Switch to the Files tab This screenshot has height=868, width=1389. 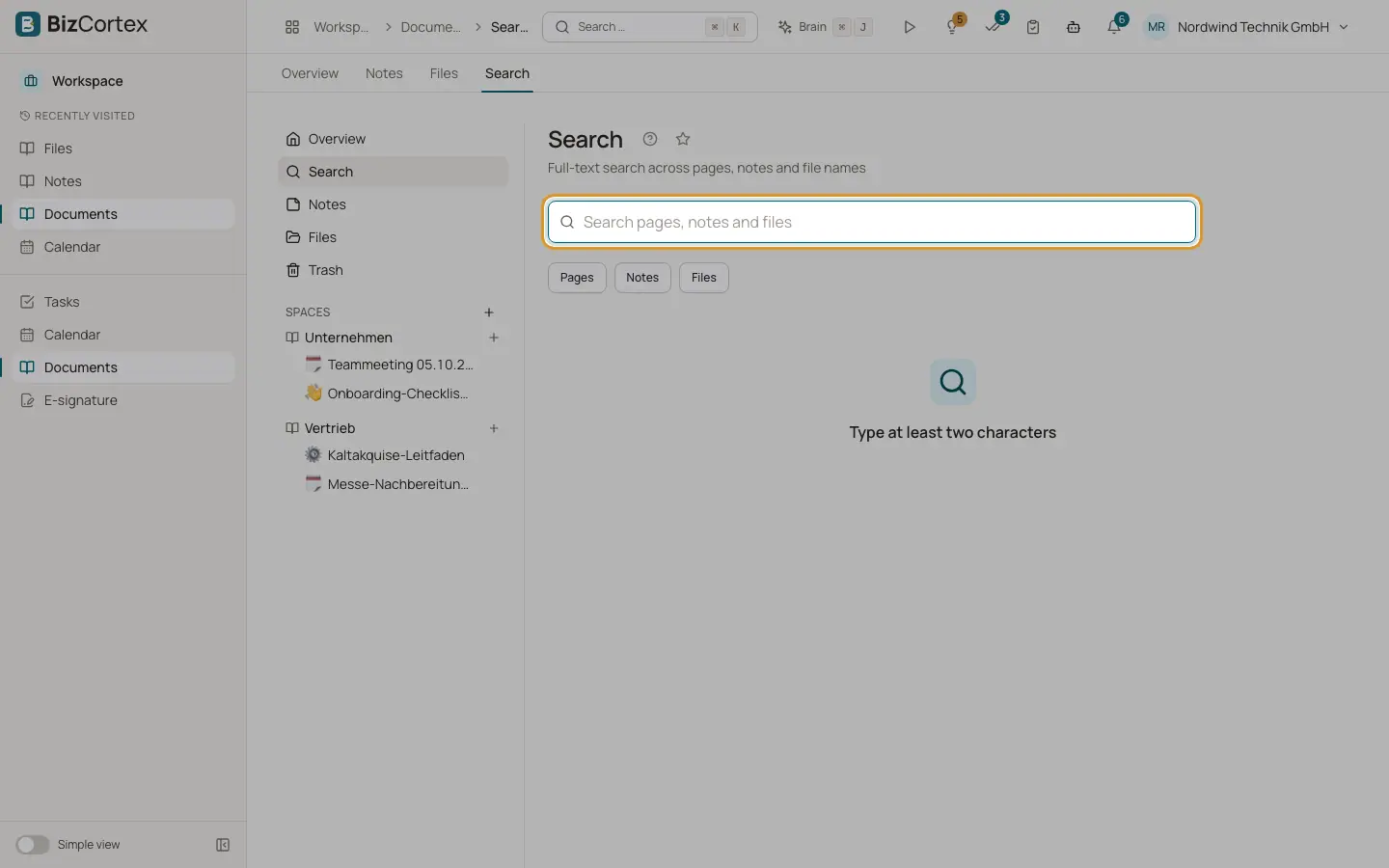point(444,73)
